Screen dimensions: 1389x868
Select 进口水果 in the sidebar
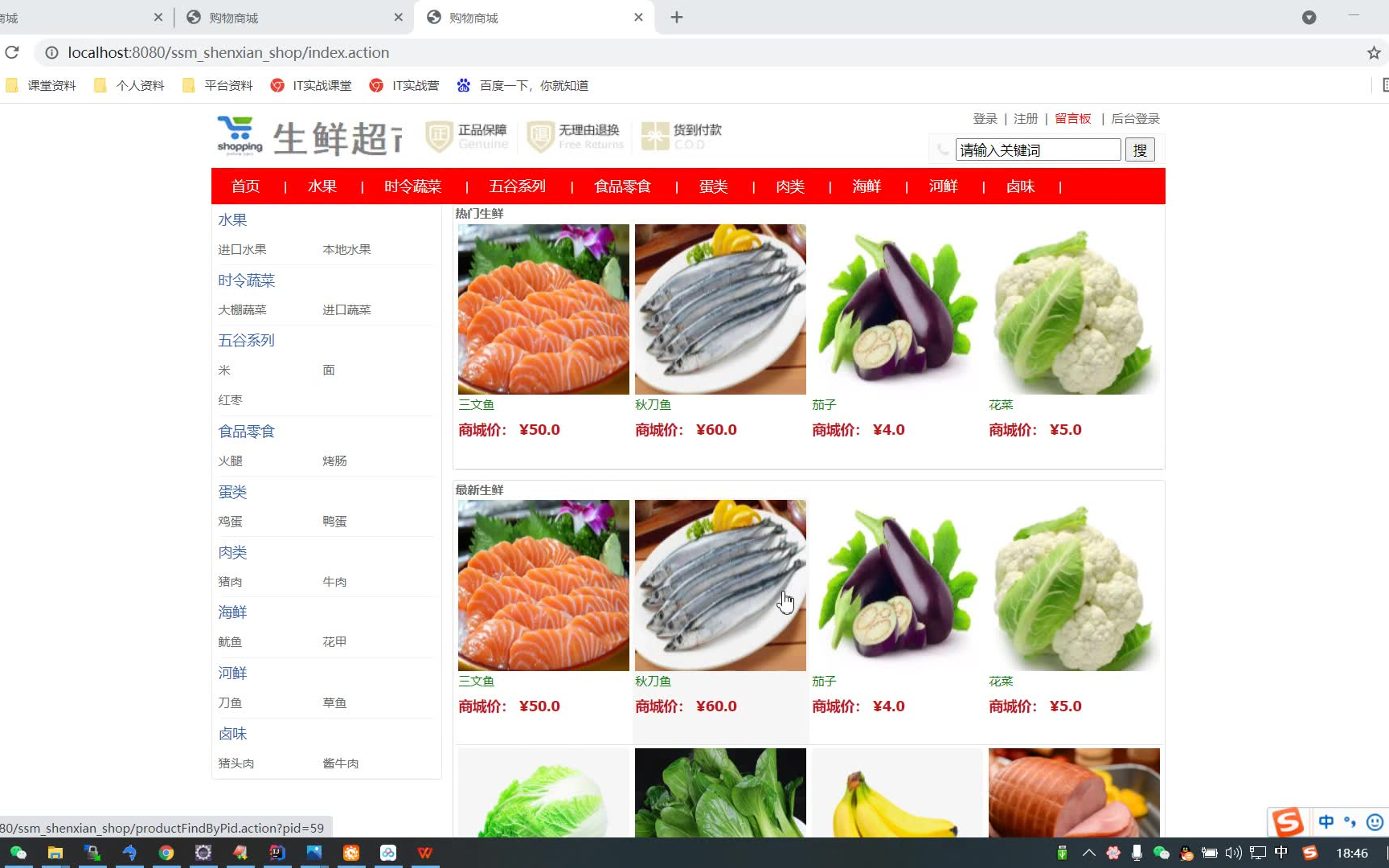(x=242, y=249)
